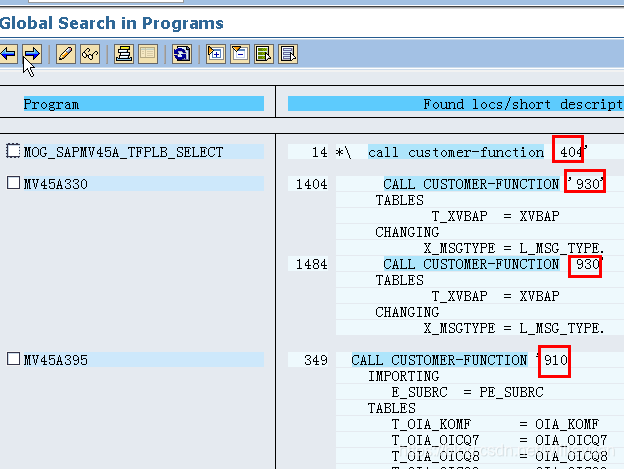Click the 'call customer-function' text on line 14
This screenshot has height=469, width=624.
pos(456,152)
